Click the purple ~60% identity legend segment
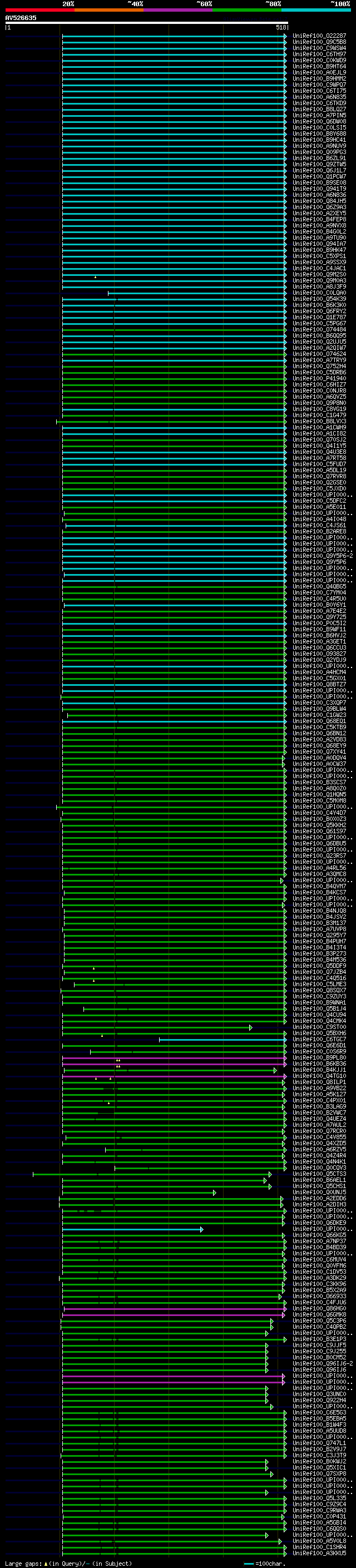 177,10
